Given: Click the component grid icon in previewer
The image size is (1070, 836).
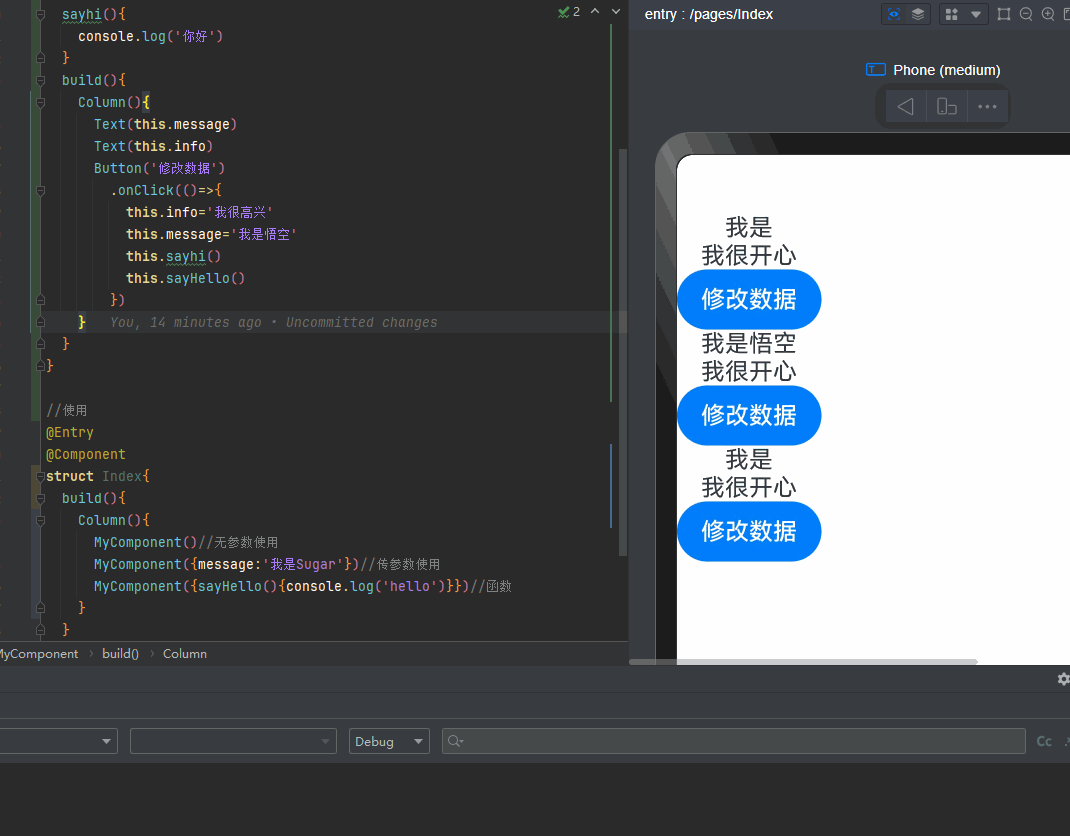Looking at the screenshot, I should [952, 14].
